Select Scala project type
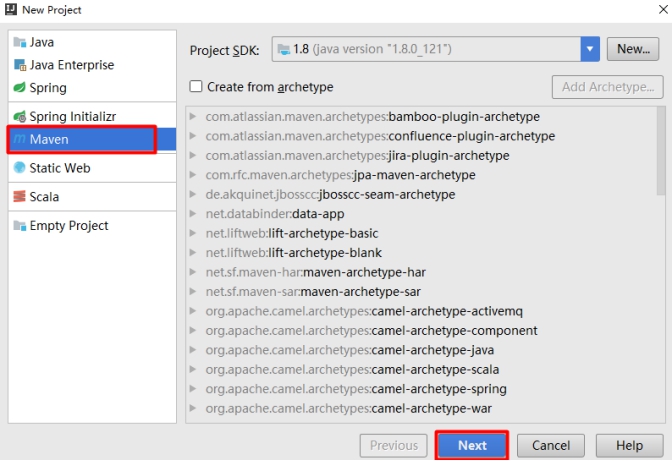The image size is (672, 461). [x=92, y=196]
